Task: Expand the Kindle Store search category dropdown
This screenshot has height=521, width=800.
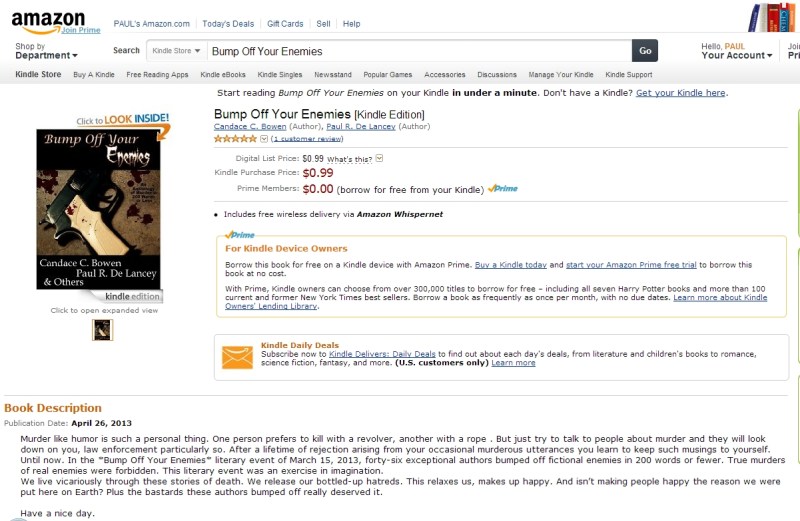Action: (x=176, y=51)
